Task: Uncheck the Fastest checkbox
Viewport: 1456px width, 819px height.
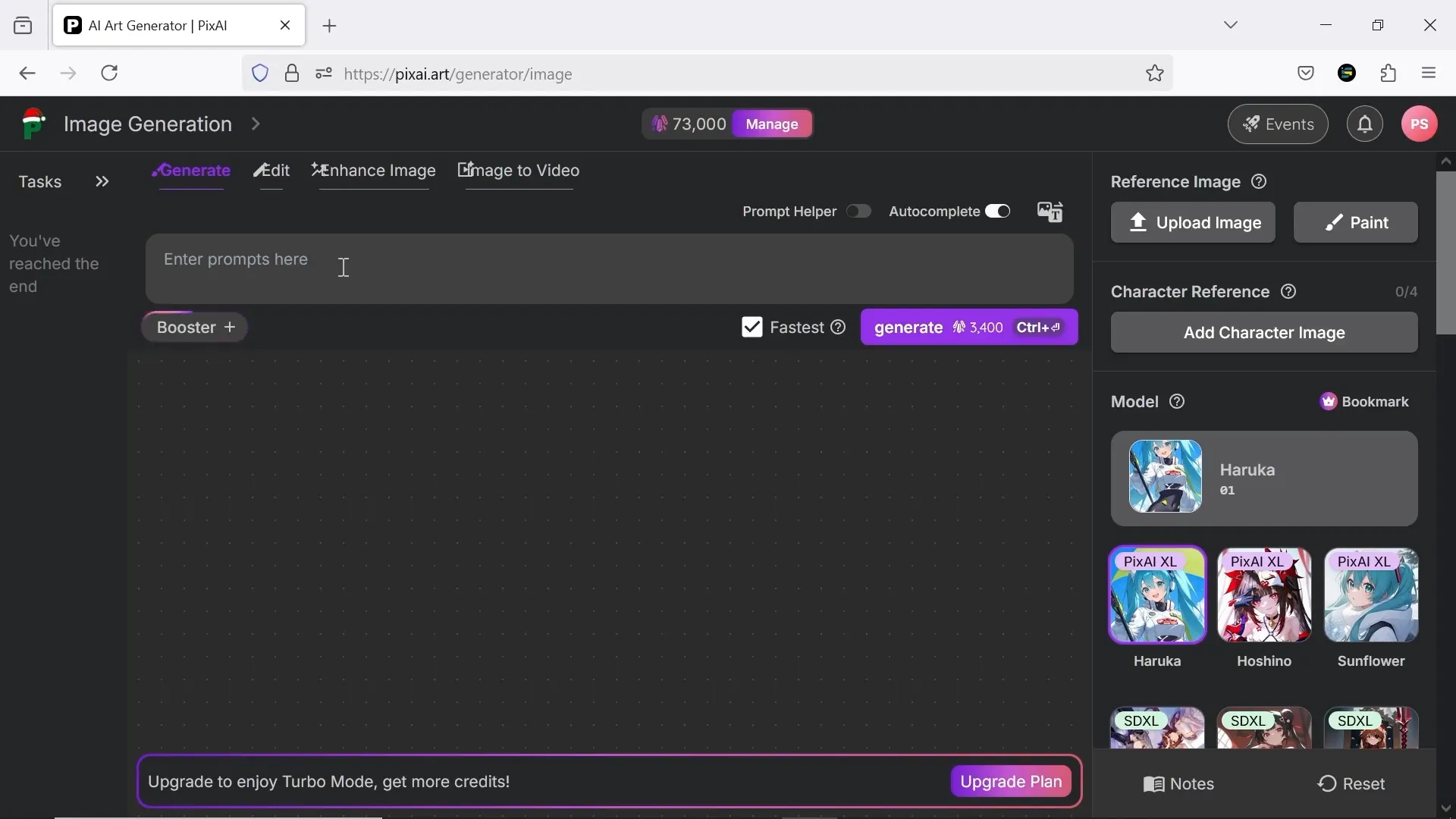Action: coord(752,328)
